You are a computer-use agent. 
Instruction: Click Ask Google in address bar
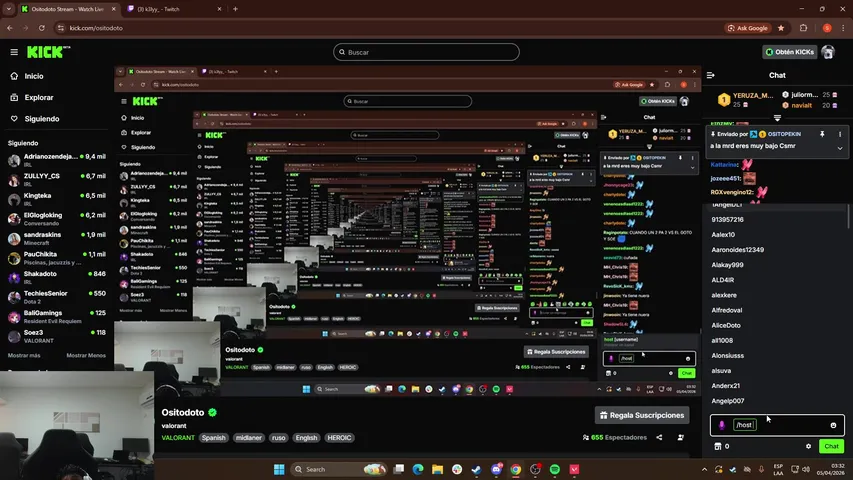tap(748, 28)
